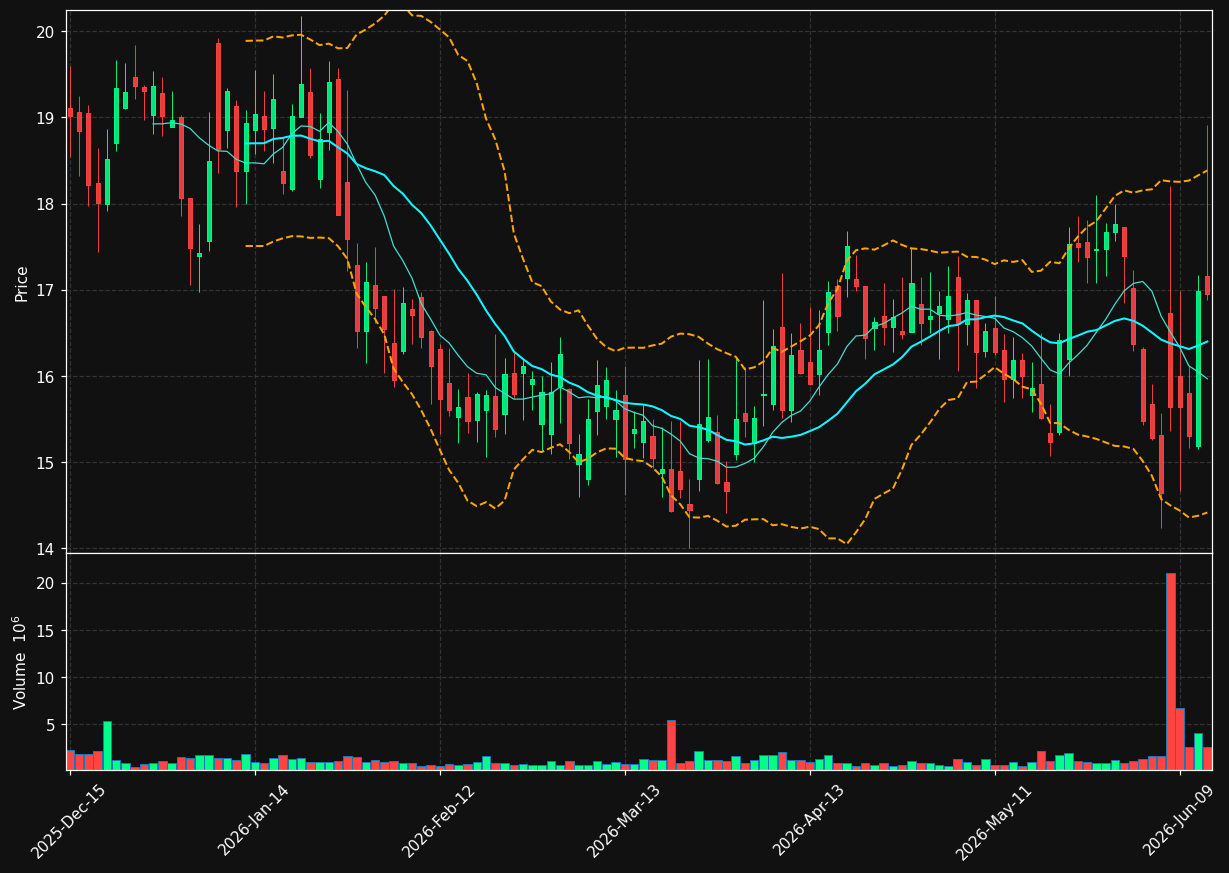This screenshot has width=1229, height=873.
Task: Click the 2025-Dec-15 date label
Action: (x=68, y=821)
